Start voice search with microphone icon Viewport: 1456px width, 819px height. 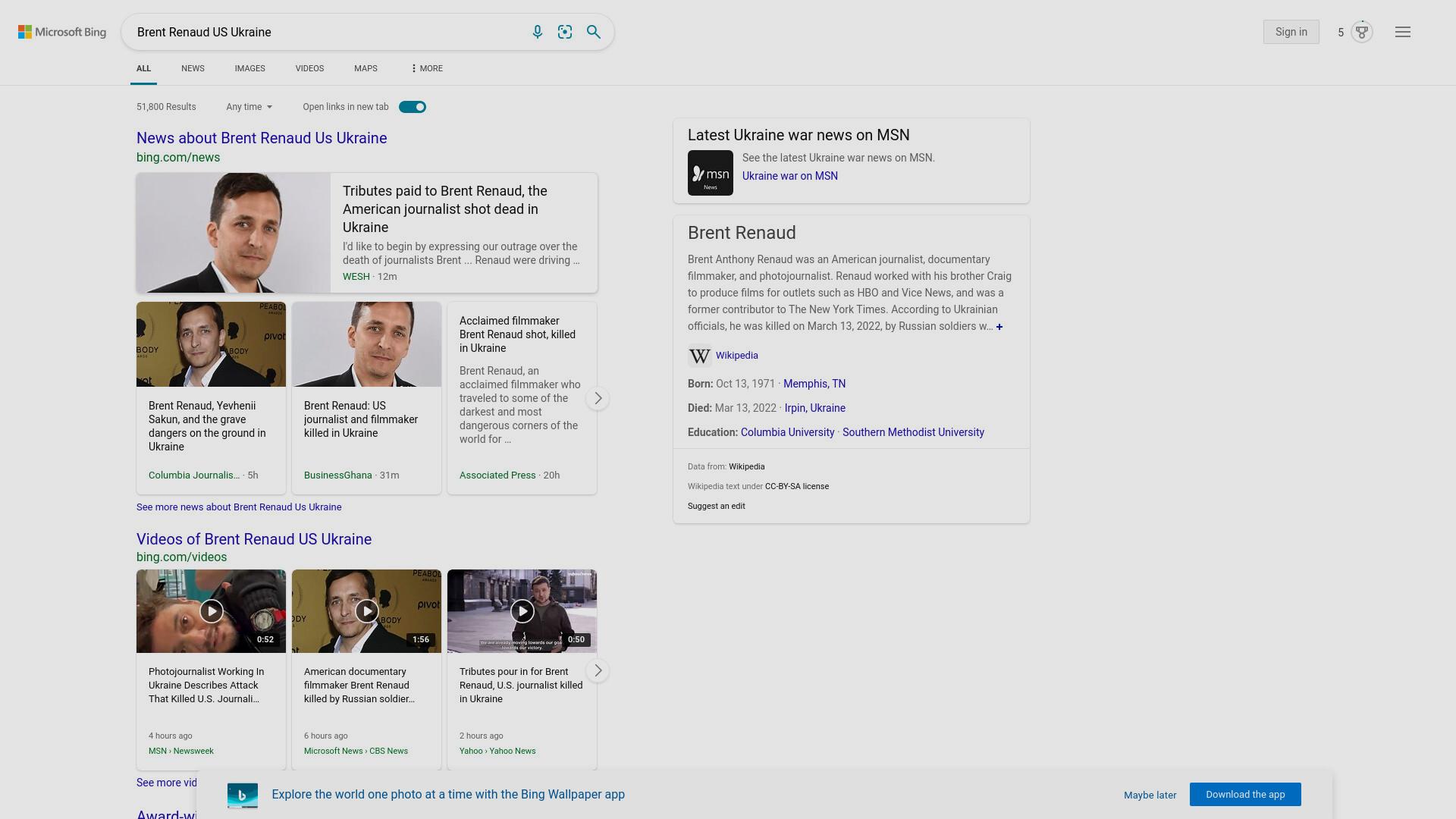(537, 32)
